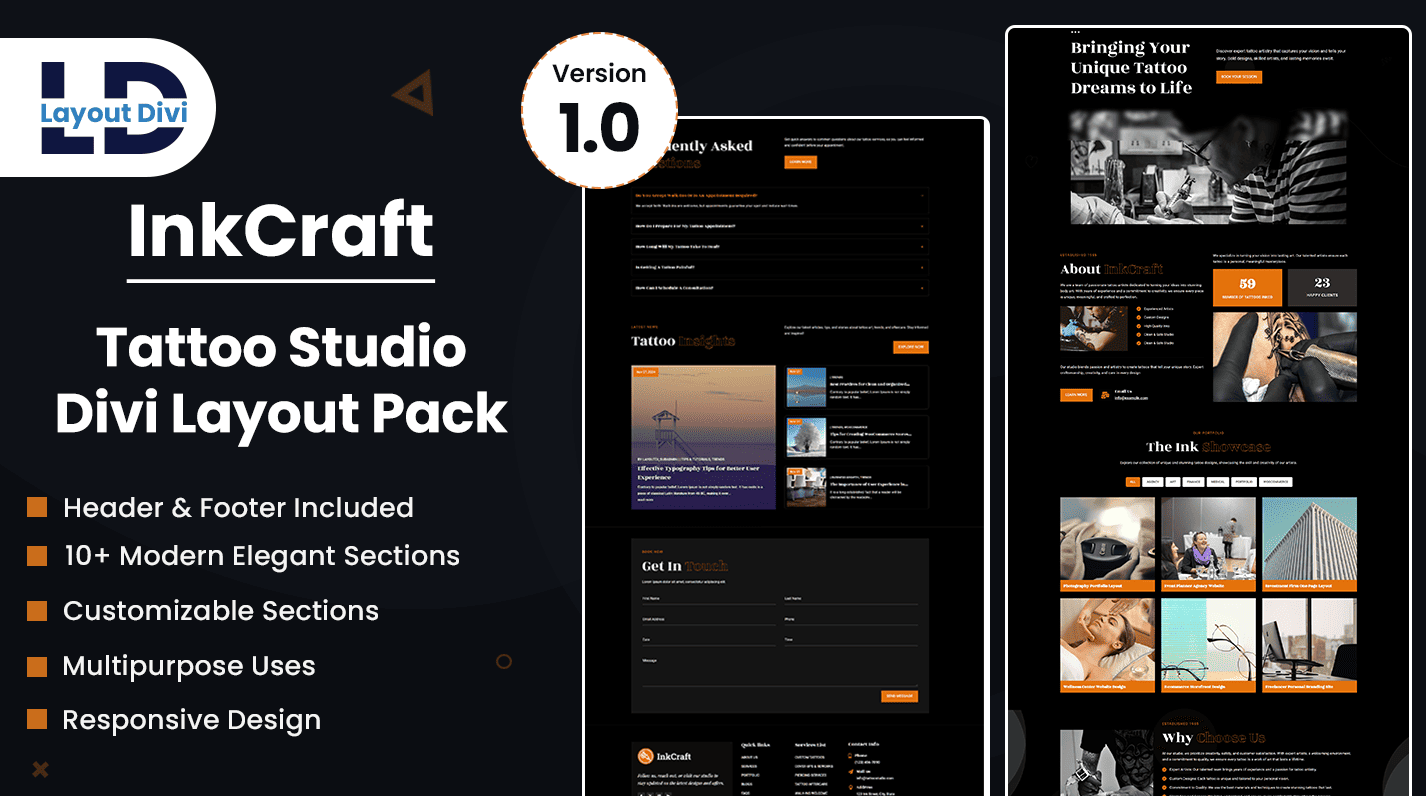Click the Phone input field in contact form
This screenshot has height=796, width=1426.
click(x=851, y=620)
